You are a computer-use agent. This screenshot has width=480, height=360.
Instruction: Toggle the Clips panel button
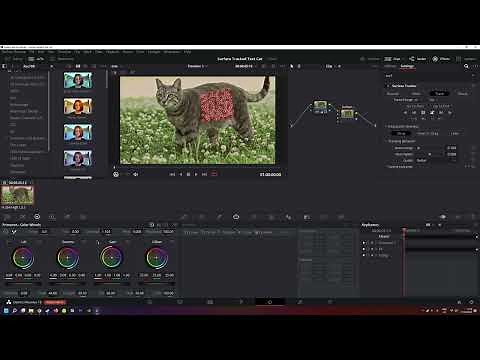[392, 59]
